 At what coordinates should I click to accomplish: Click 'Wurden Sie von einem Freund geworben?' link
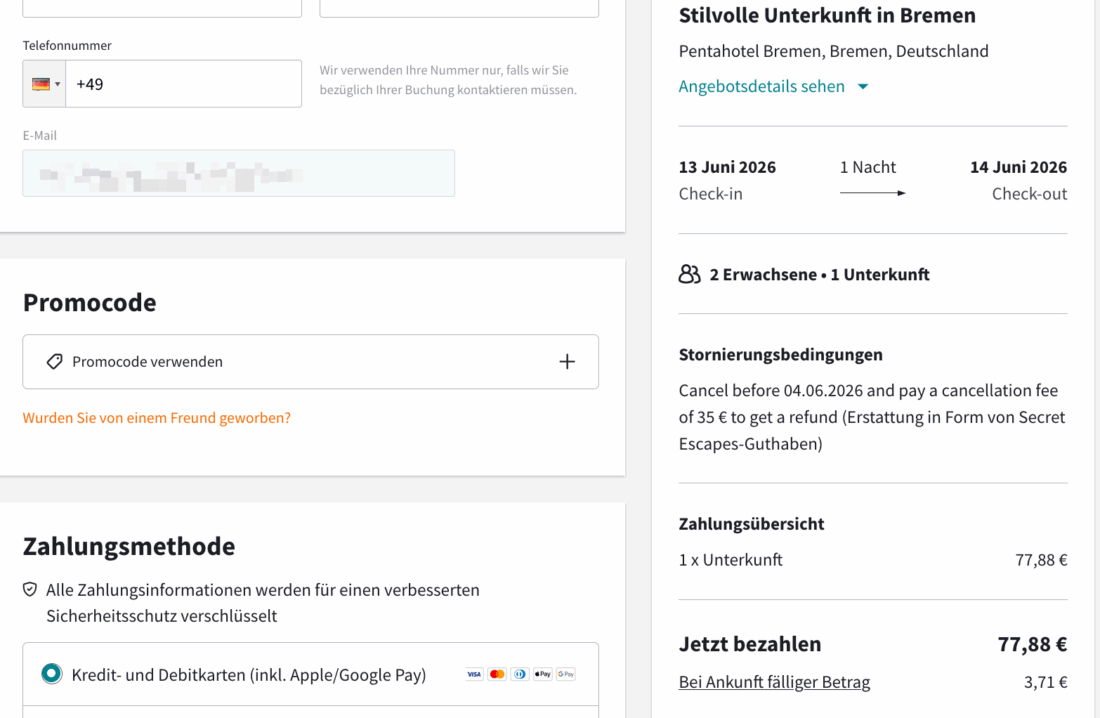pos(157,418)
